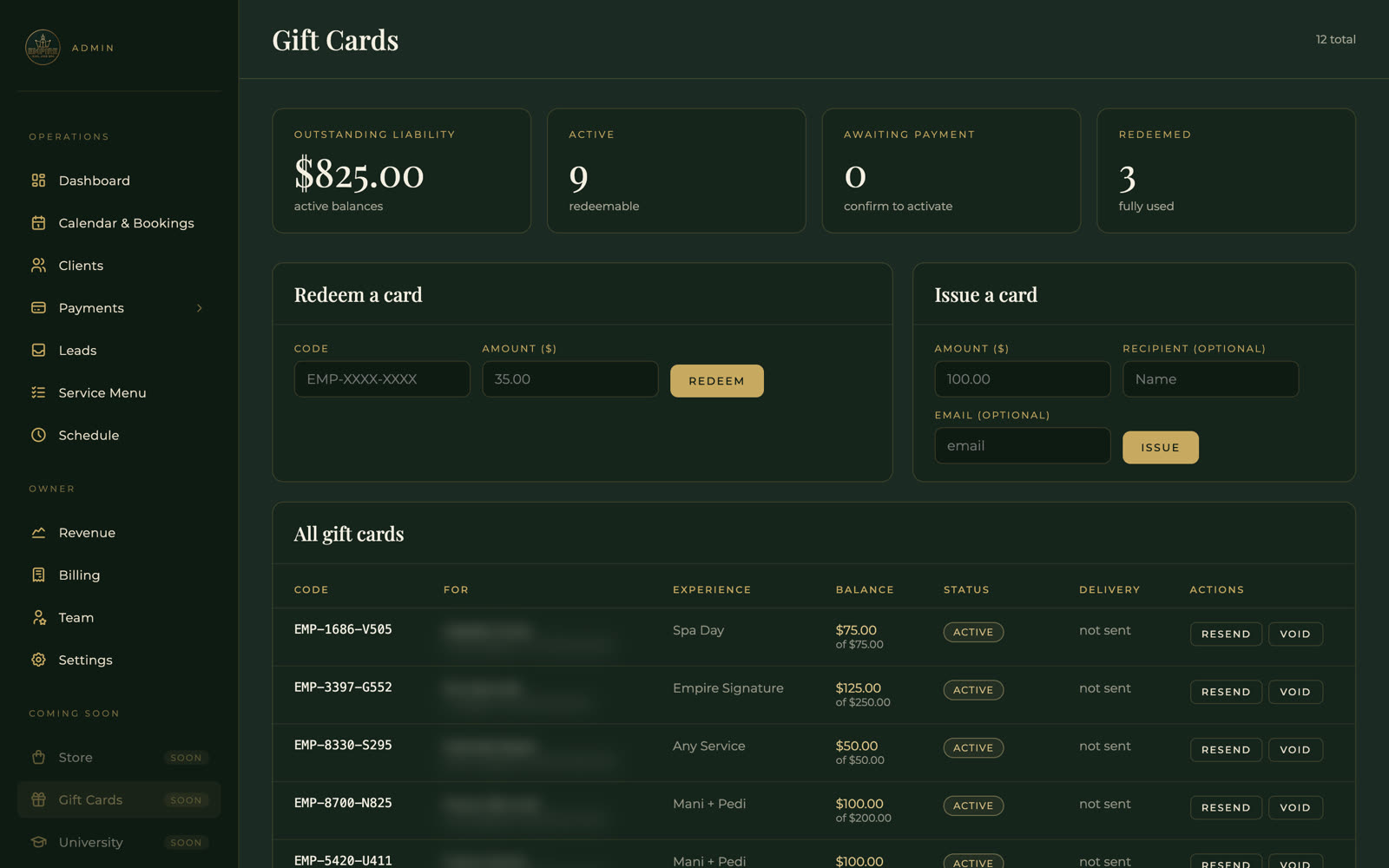Click the Leads inbox icon
The width and height of the screenshot is (1389, 868).
(38, 351)
